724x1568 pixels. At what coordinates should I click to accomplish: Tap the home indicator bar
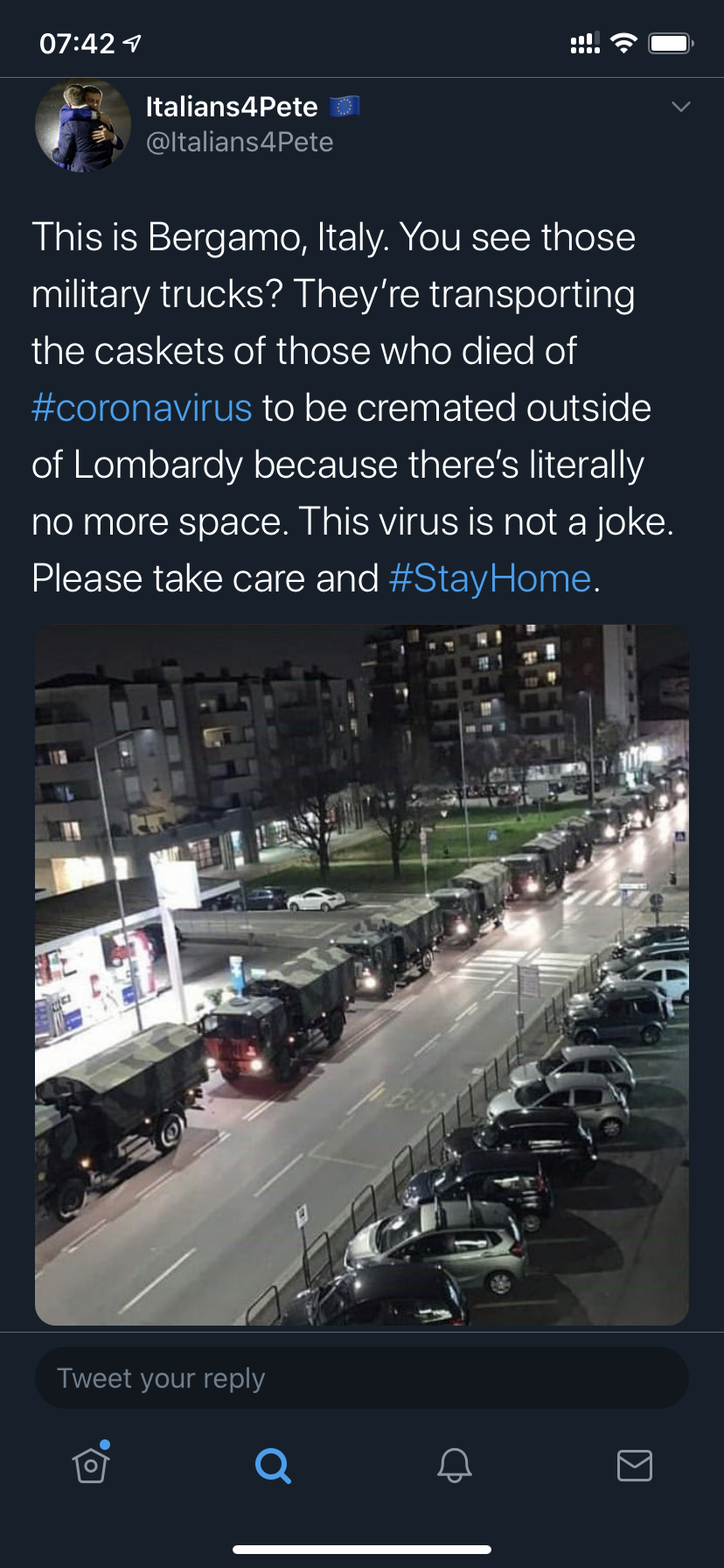pyautogui.click(x=362, y=1549)
